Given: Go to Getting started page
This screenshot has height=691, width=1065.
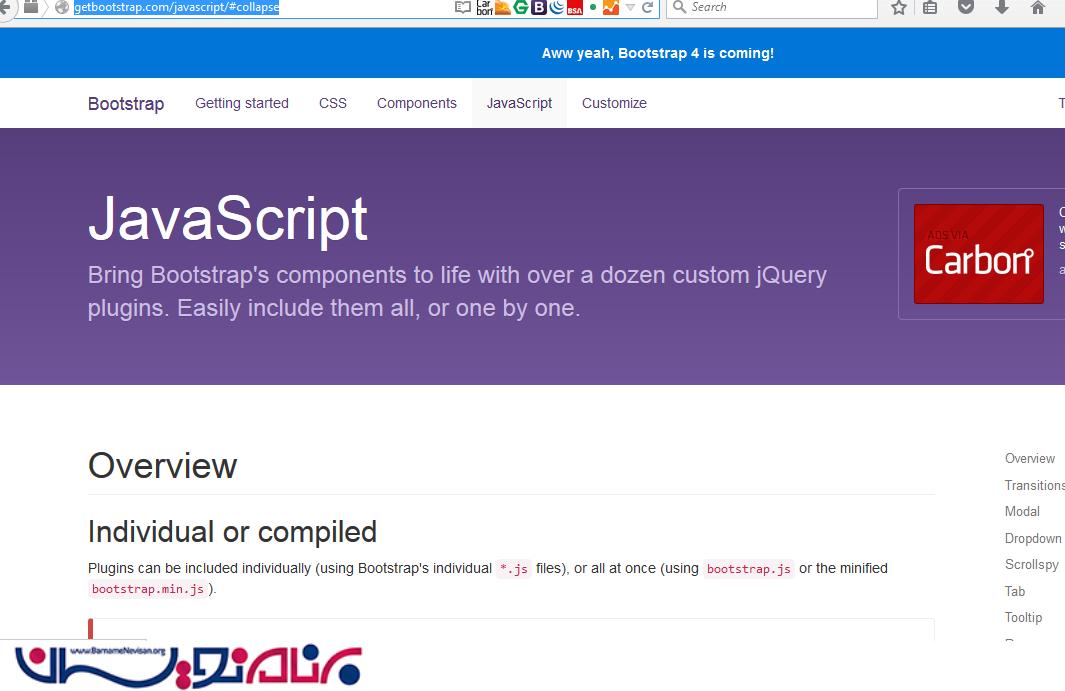Looking at the screenshot, I should pos(241,103).
